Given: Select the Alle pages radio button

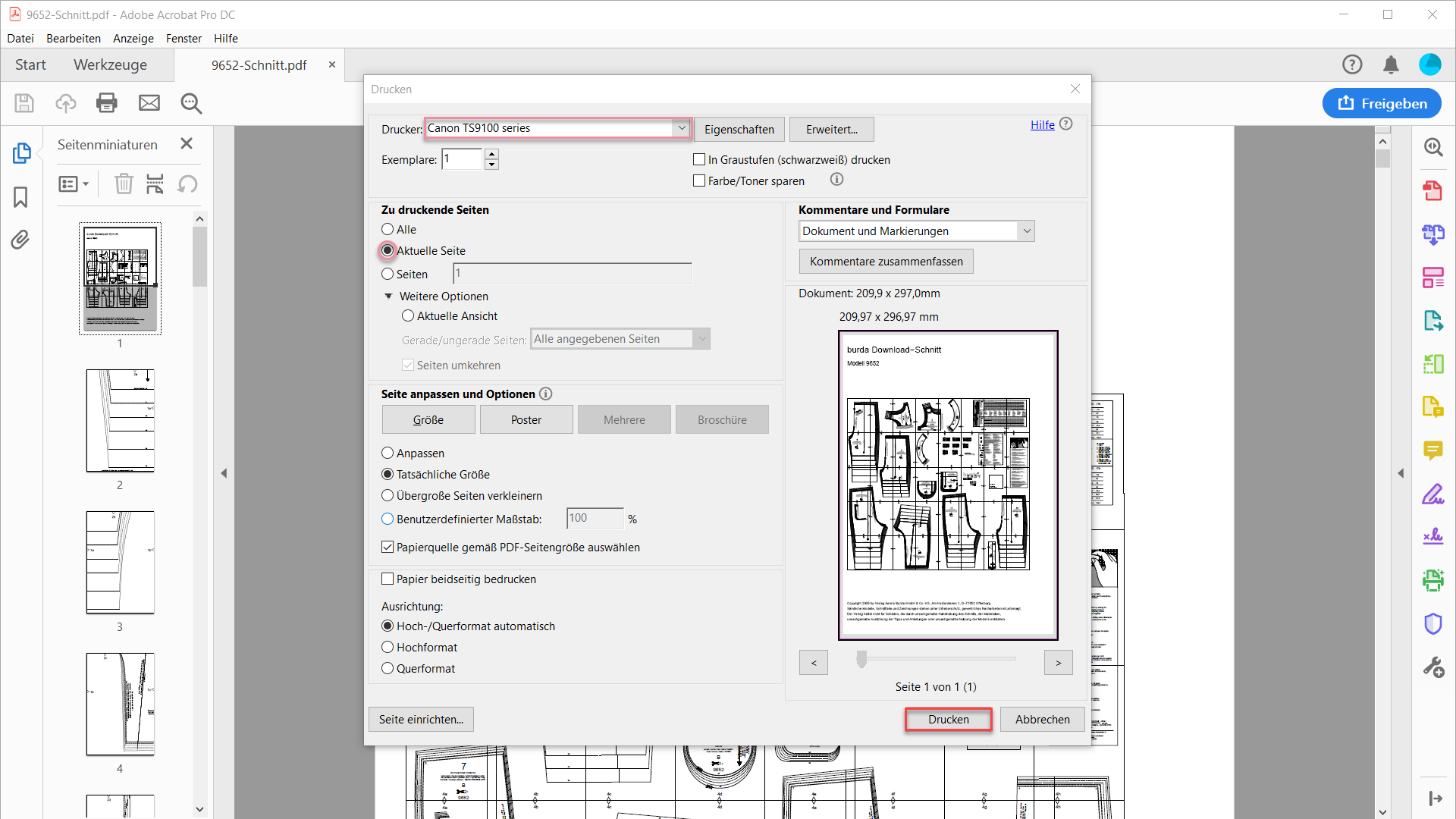Looking at the screenshot, I should click(x=388, y=230).
